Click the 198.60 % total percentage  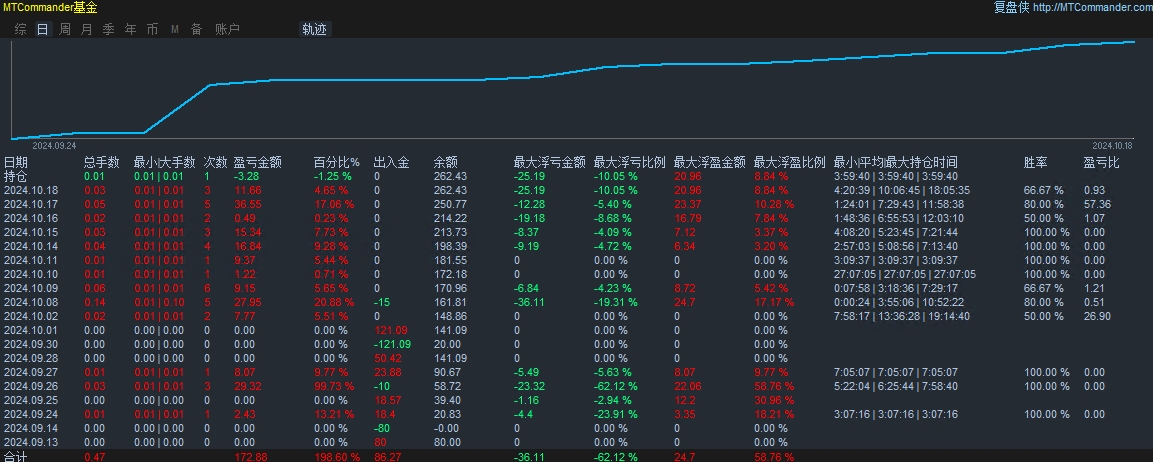pos(337,457)
